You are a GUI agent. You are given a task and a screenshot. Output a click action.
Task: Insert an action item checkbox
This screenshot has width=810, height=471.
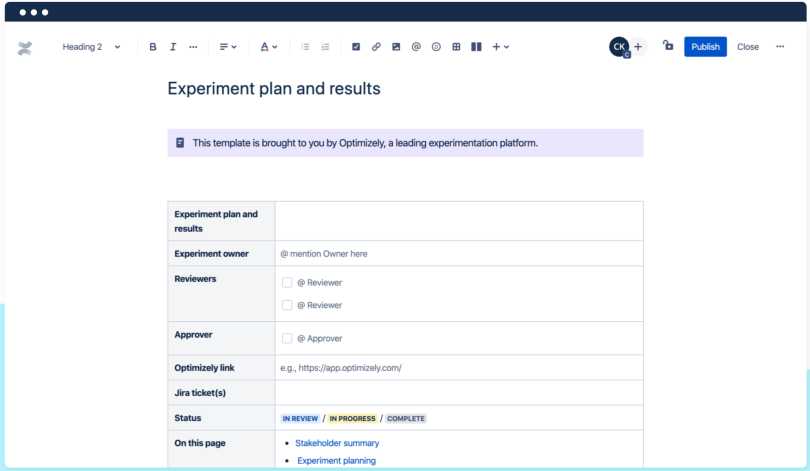pyautogui.click(x=356, y=47)
